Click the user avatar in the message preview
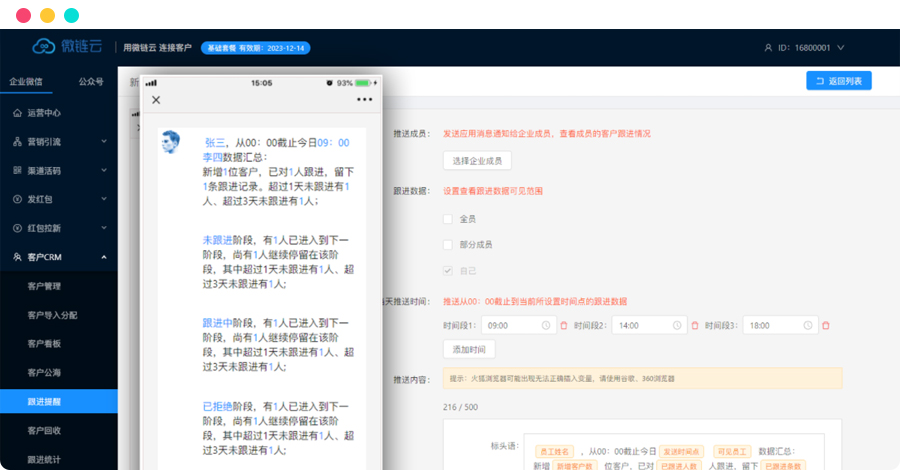Viewport: 900px width, 470px height. (172, 143)
